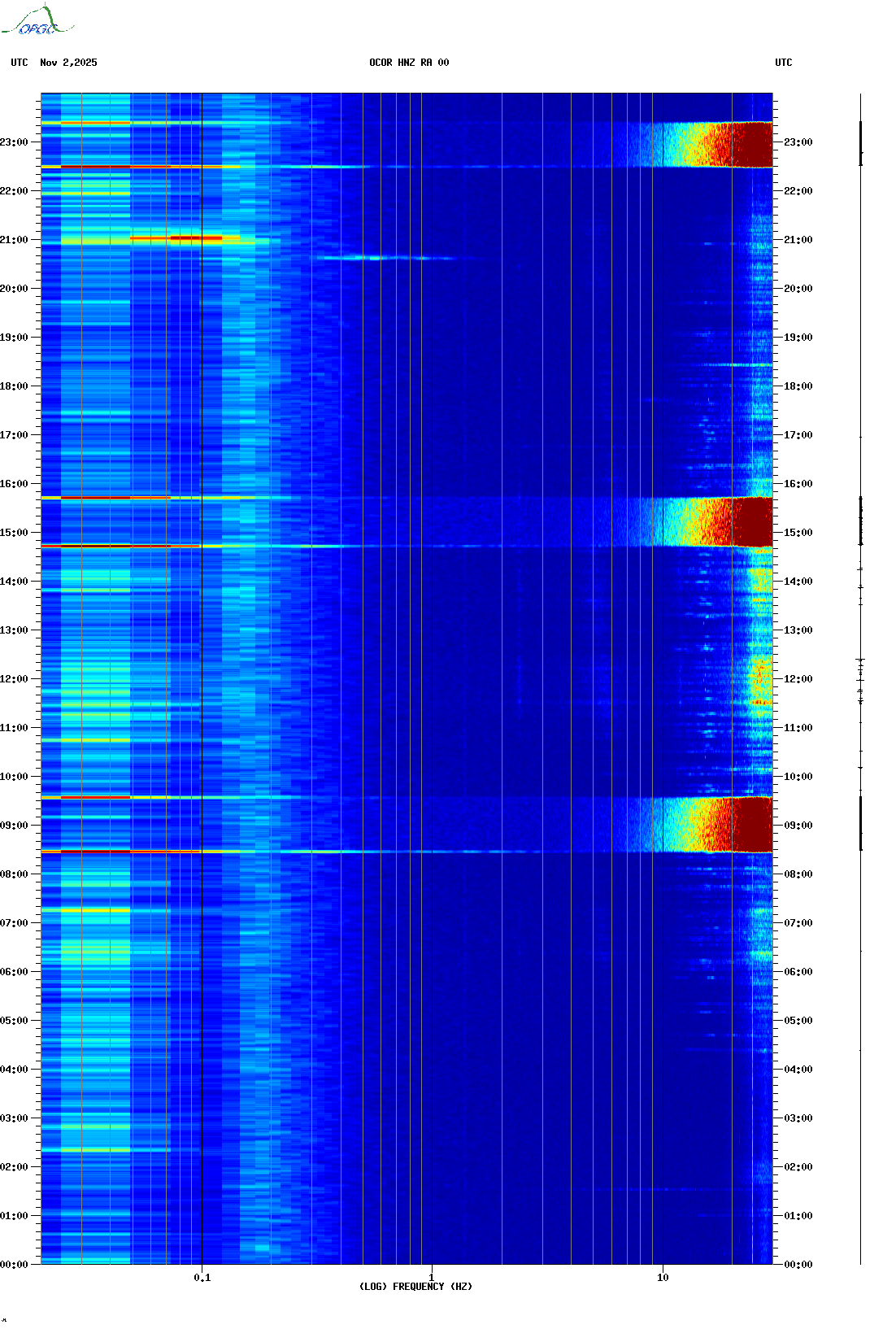This screenshot has width=896, height=1329.
Task: Click the left axis '12:00' label
Action: [14, 679]
